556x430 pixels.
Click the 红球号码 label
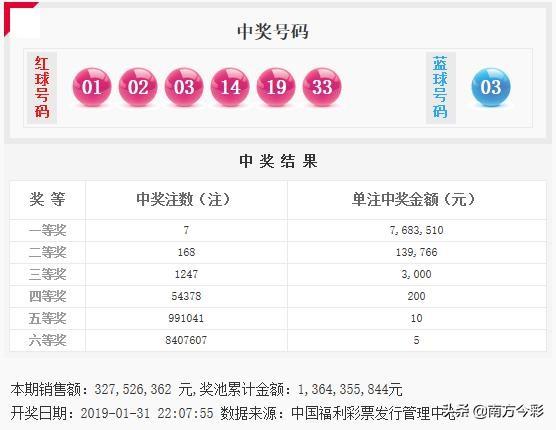click(x=42, y=87)
